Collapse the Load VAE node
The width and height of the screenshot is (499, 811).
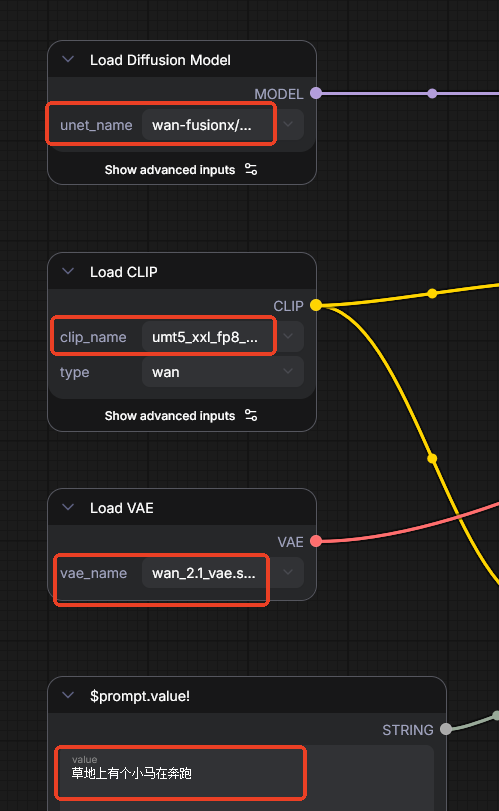(x=68, y=507)
